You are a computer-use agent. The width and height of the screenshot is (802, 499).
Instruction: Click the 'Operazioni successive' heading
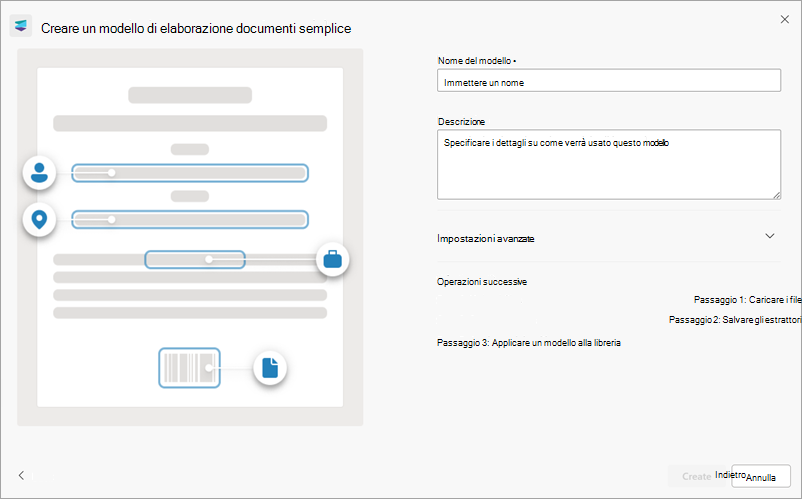[x=482, y=282]
